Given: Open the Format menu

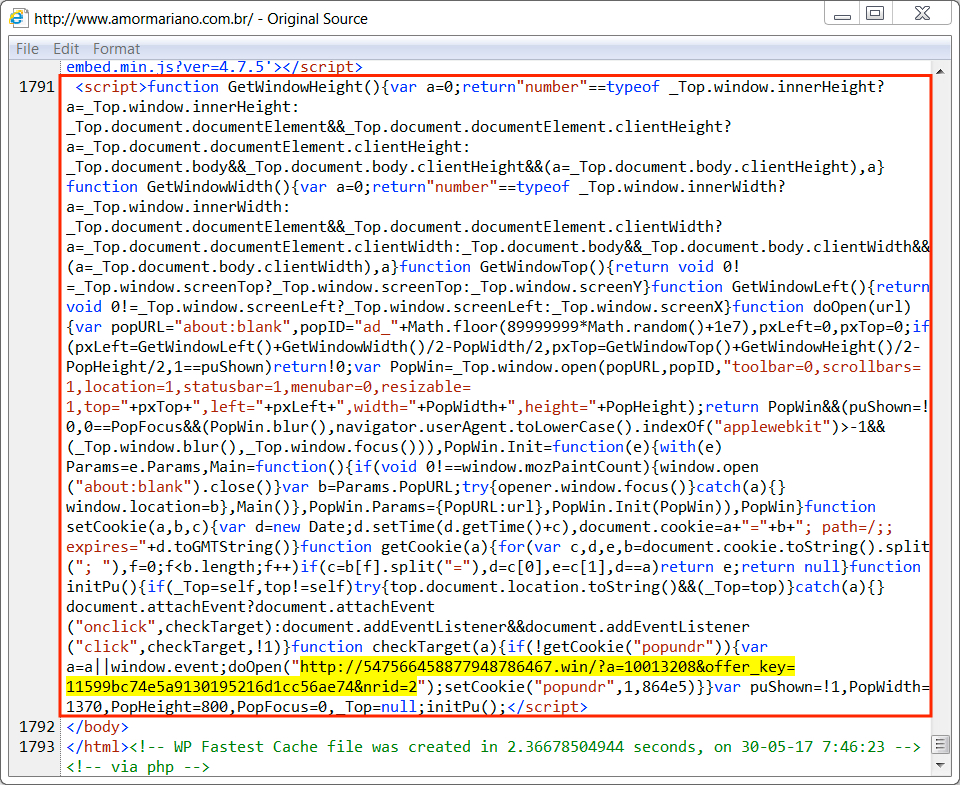Looking at the screenshot, I should click(x=116, y=49).
